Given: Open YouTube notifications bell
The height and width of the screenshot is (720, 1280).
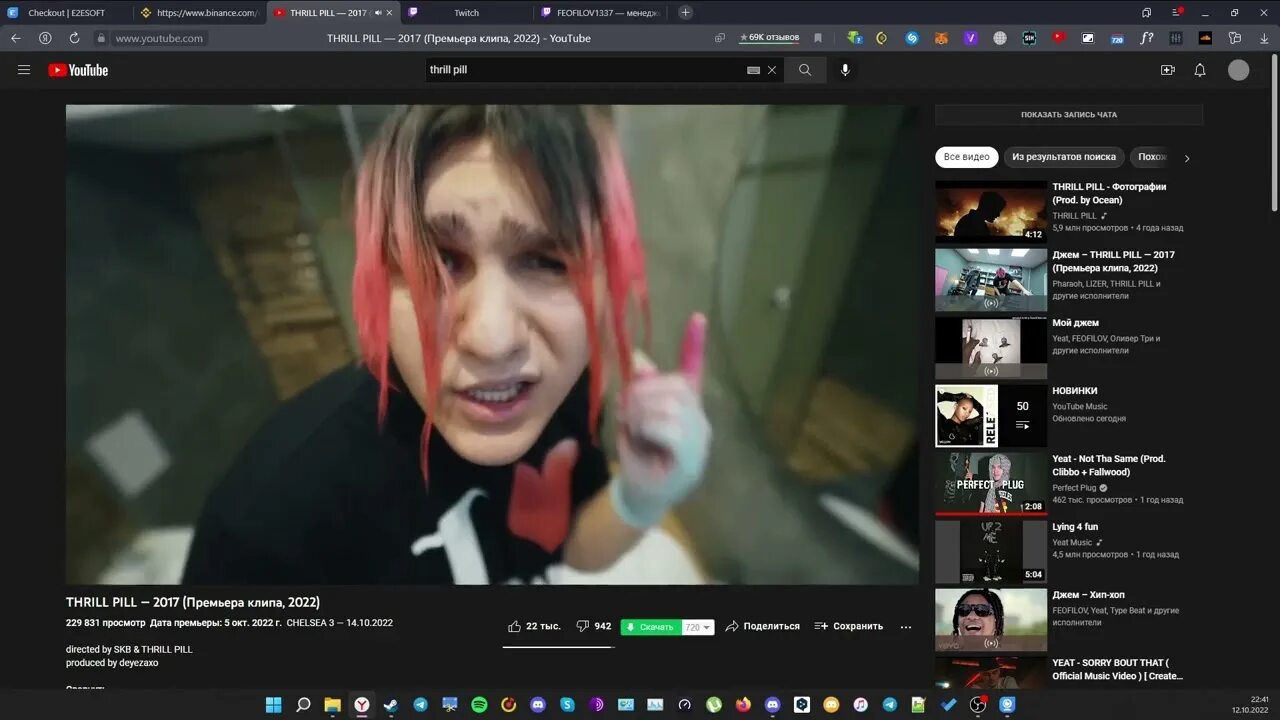Looking at the screenshot, I should click(x=1200, y=70).
